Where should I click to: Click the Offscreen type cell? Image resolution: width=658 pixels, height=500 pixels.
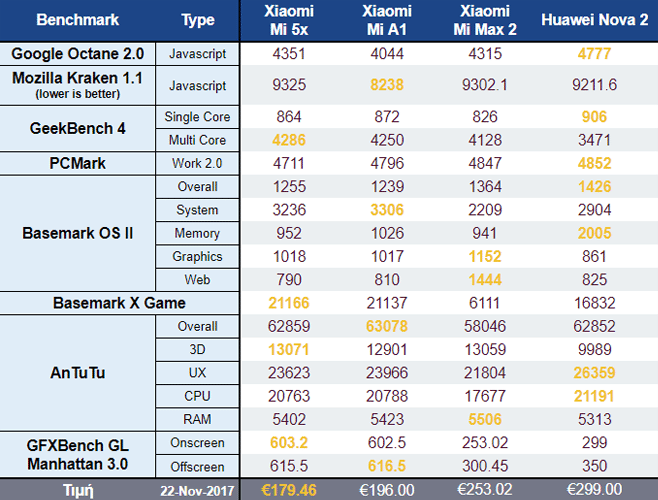[197, 467]
